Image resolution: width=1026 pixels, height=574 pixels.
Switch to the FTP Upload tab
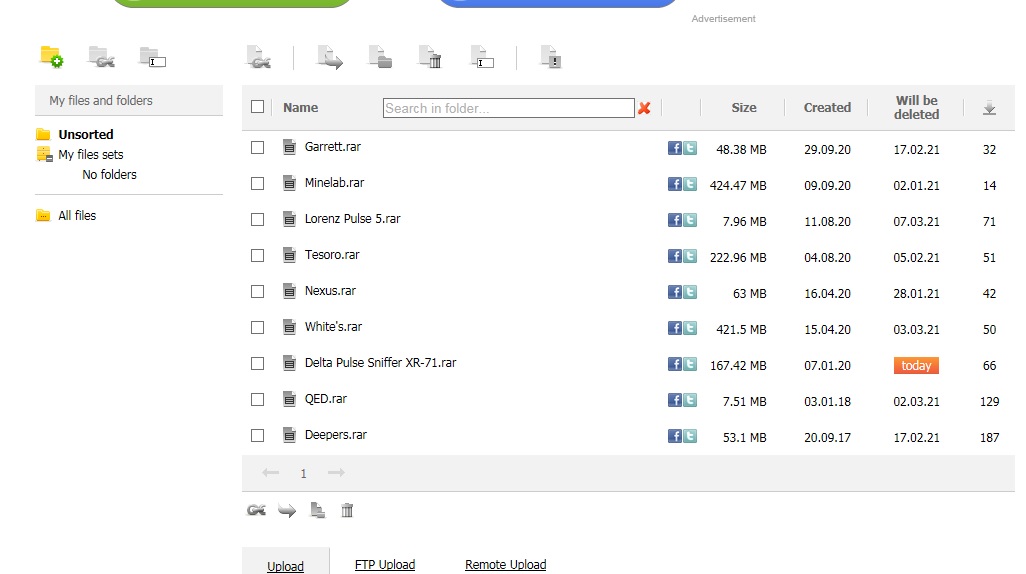tap(385, 564)
